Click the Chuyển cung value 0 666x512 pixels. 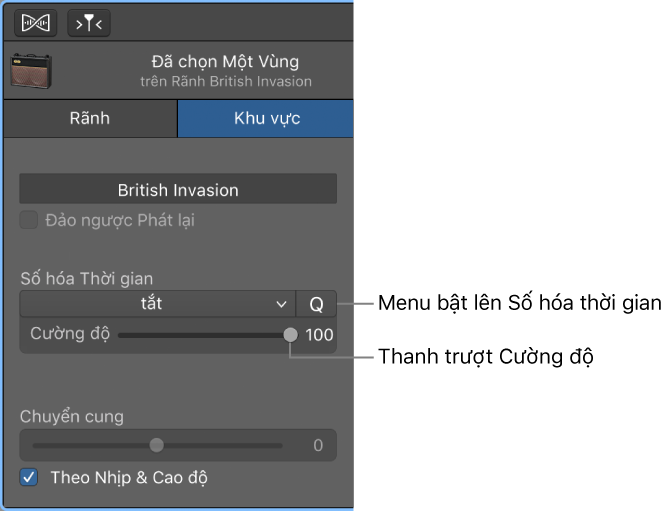coord(318,445)
